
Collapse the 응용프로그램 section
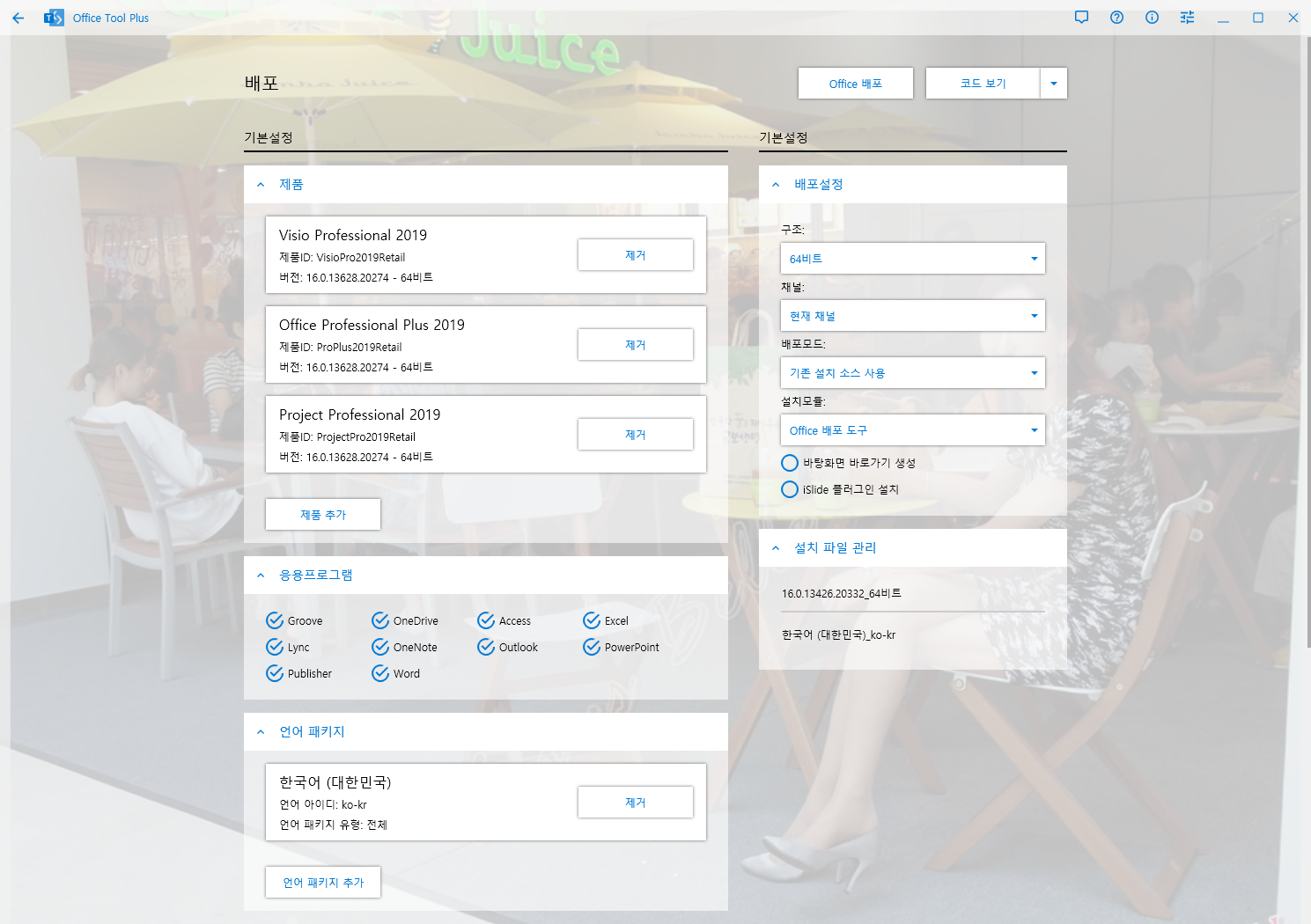coord(261,576)
